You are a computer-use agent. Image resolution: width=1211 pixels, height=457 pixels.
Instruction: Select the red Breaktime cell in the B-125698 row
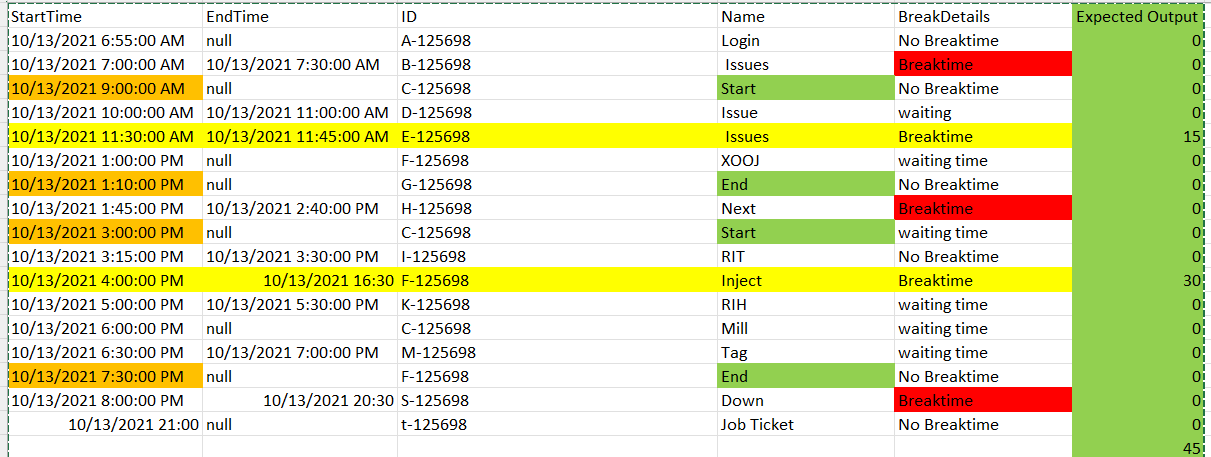983,65
